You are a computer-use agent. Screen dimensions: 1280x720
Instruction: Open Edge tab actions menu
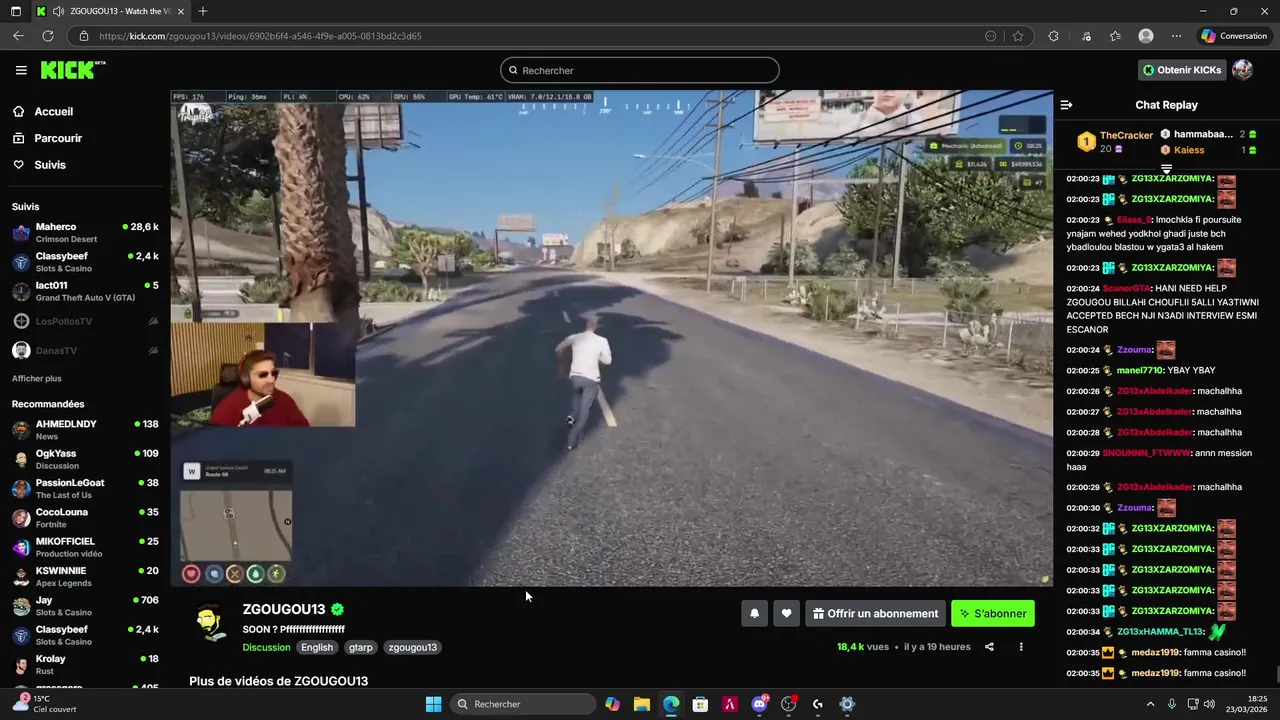[15, 11]
